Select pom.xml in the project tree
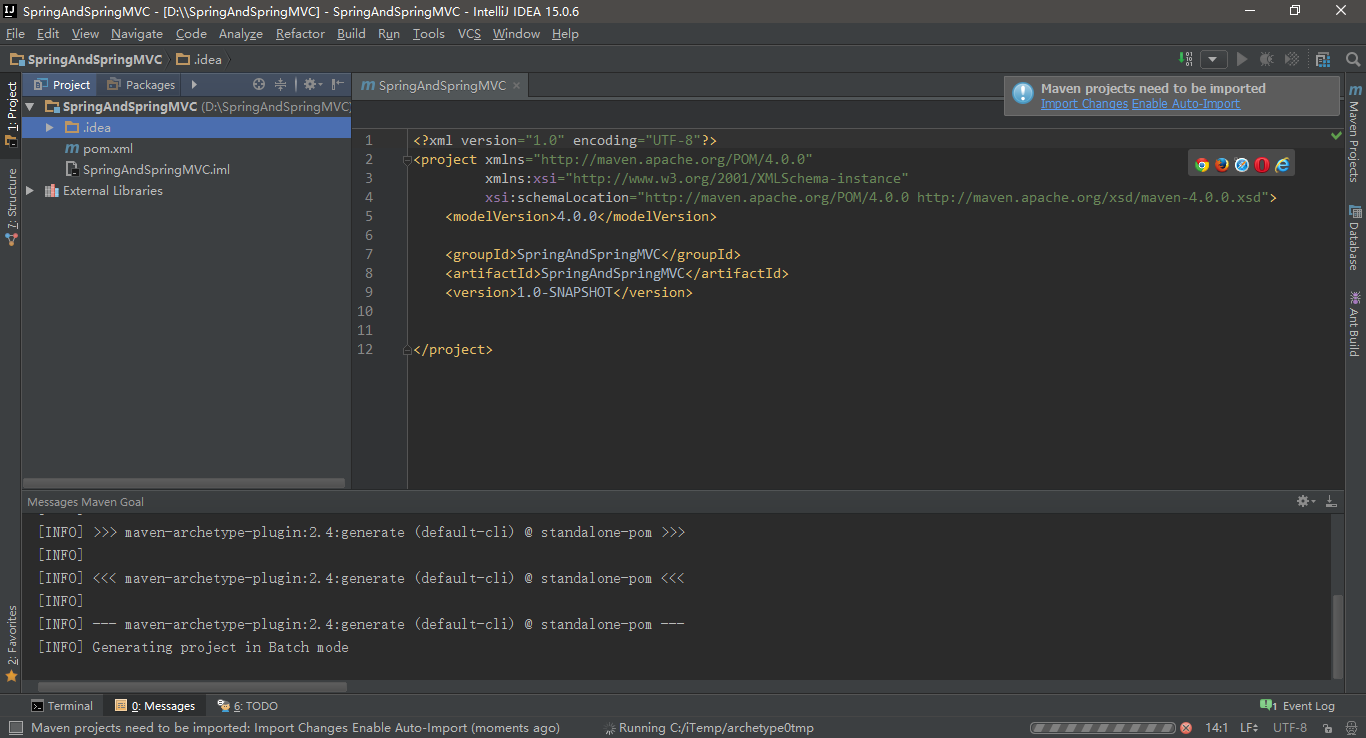Screen dimensions: 1366x738 (98, 149)
